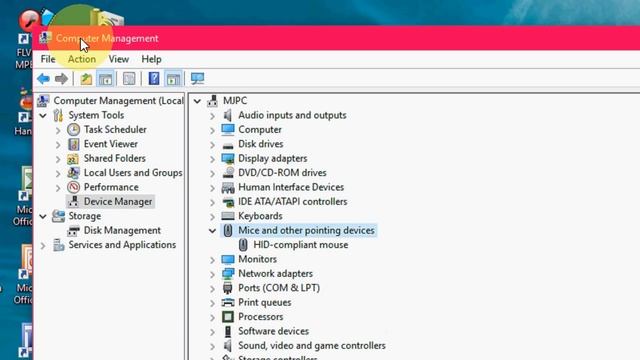Select the HID-compliant mouse device

coord(301,244)
